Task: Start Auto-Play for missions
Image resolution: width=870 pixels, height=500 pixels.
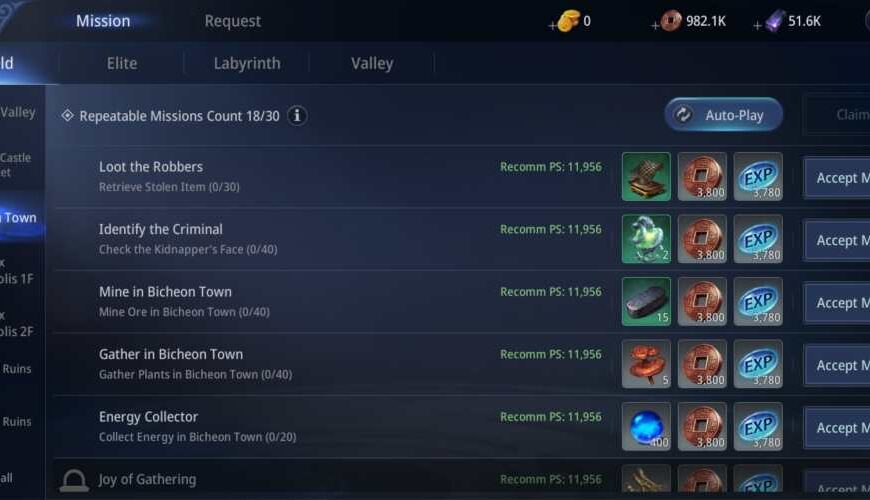Action: [724, 115]
